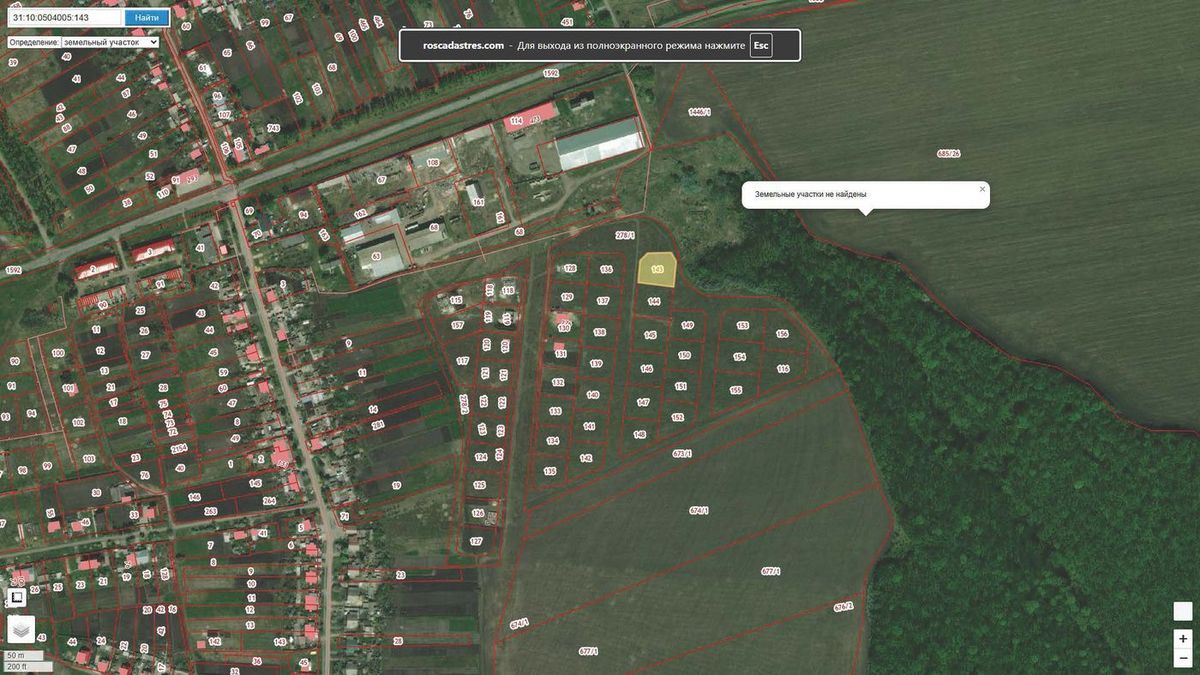
Task: Focus the cadastral number search field
Action: [x=66, y=17]
